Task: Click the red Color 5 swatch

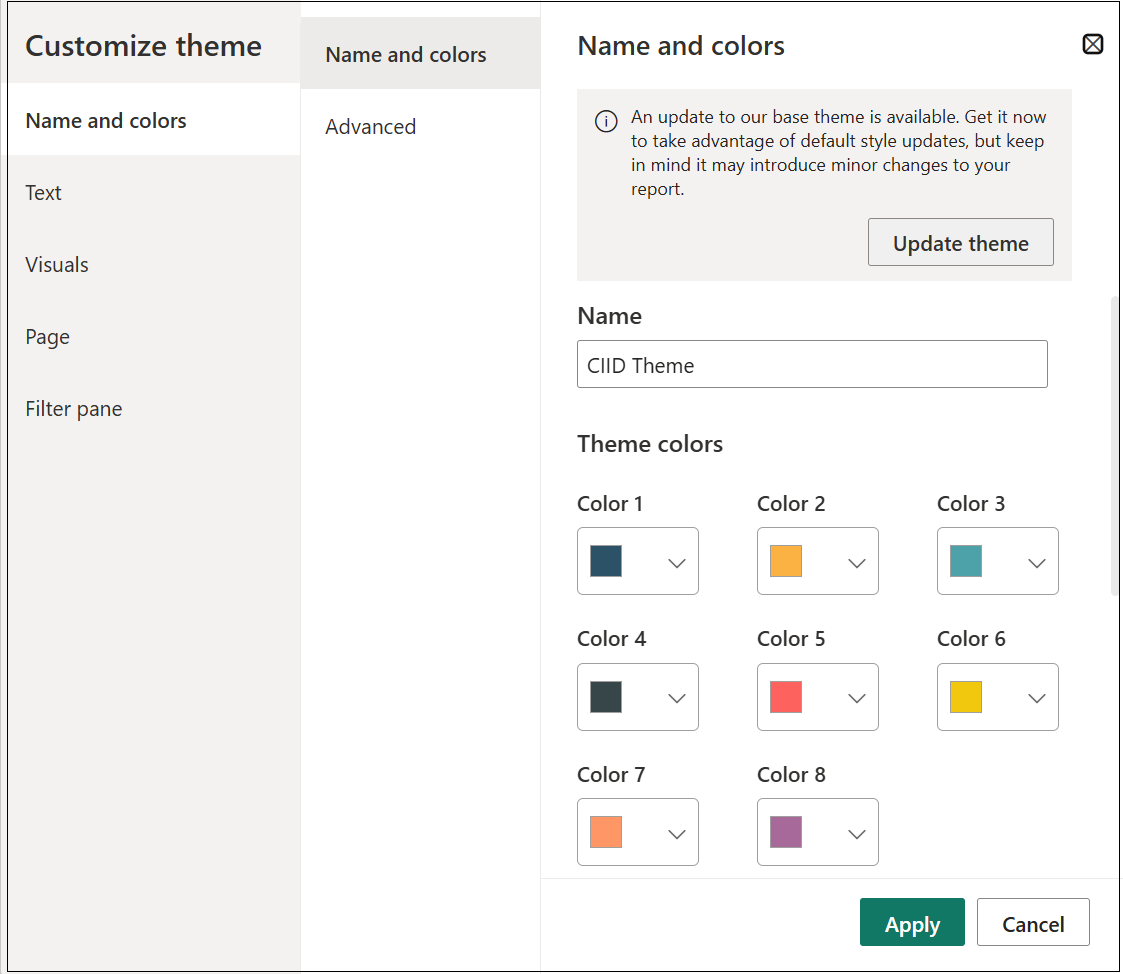Action: 786,697
